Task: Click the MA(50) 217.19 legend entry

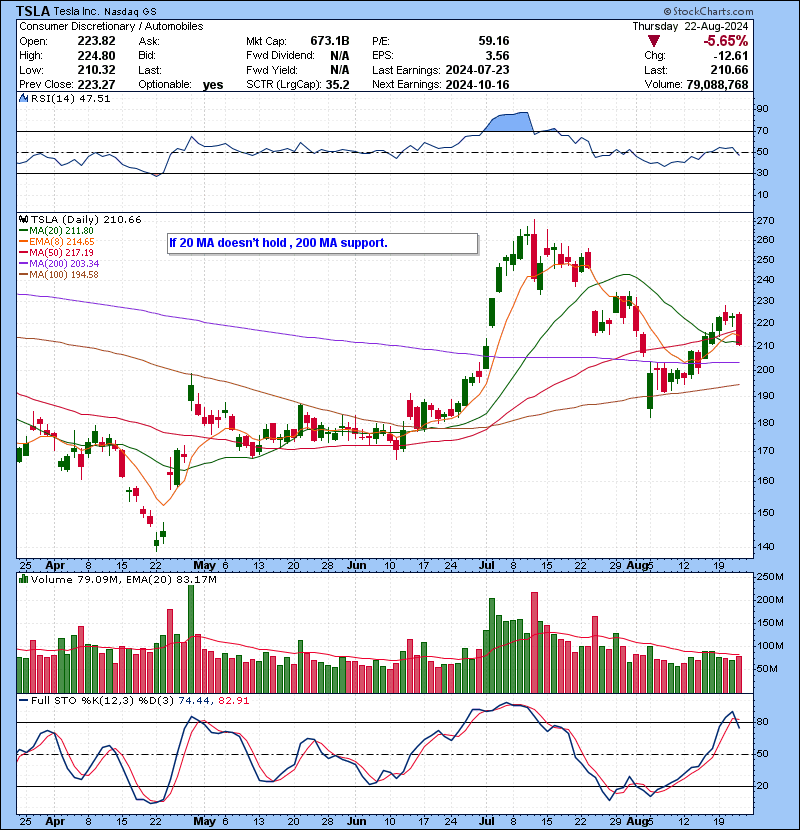Action: coord(56,252)
